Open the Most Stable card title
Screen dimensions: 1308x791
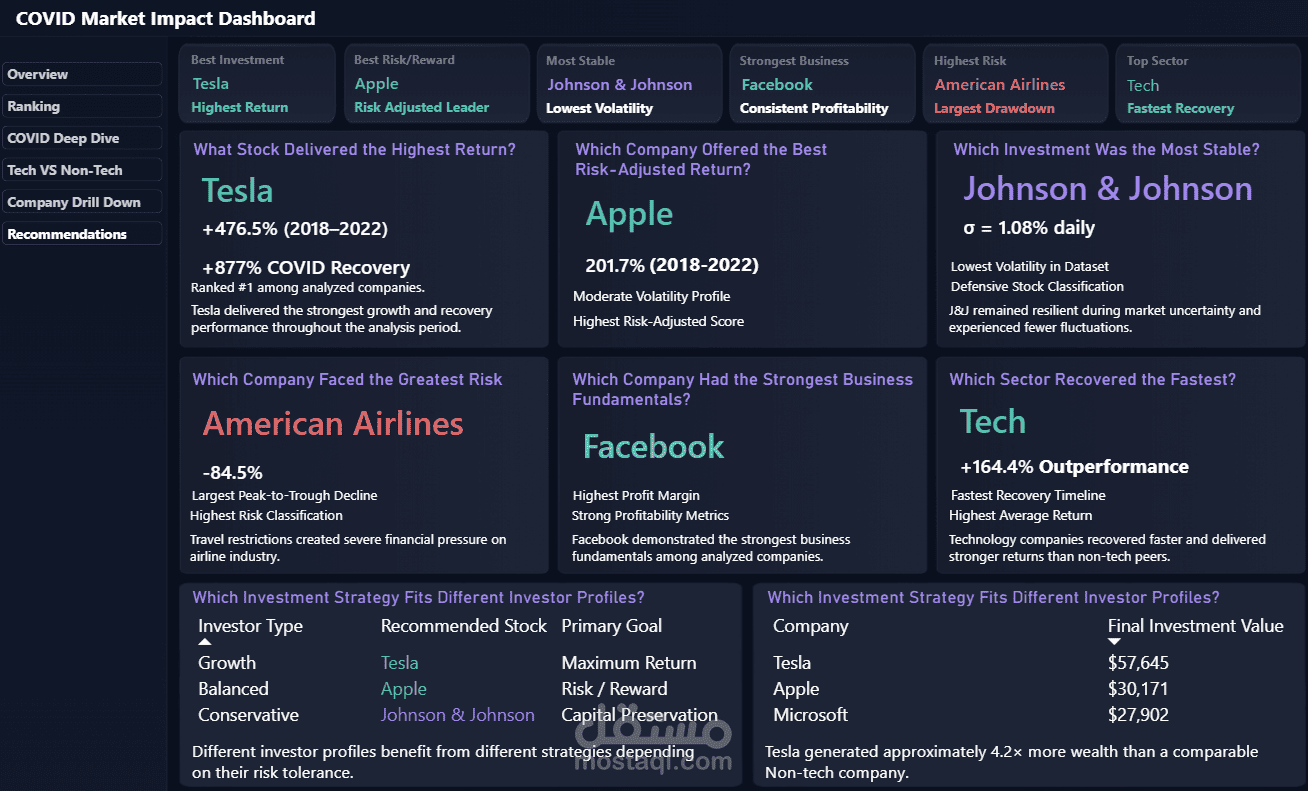tap(581, 61)
